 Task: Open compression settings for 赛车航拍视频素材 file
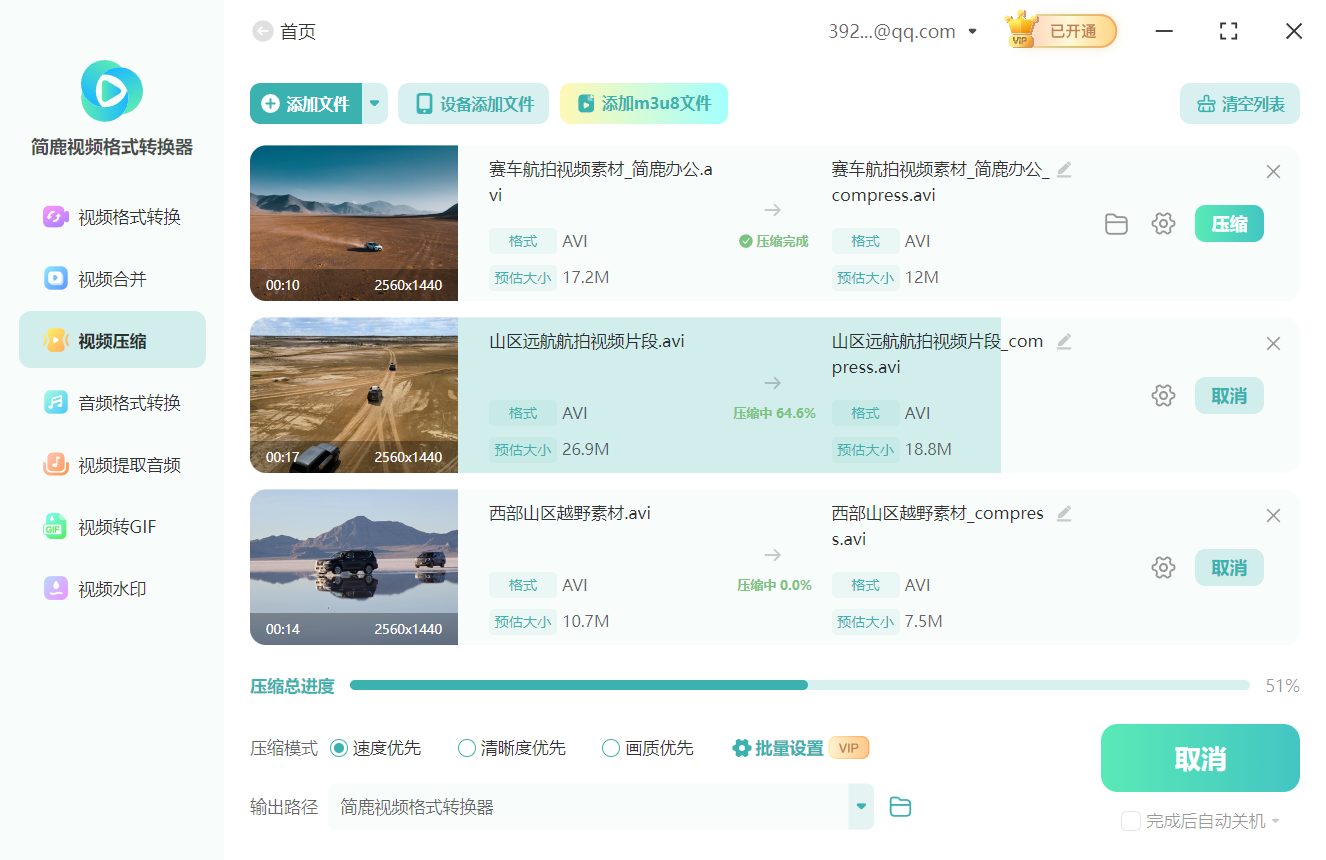(1163, 223)
